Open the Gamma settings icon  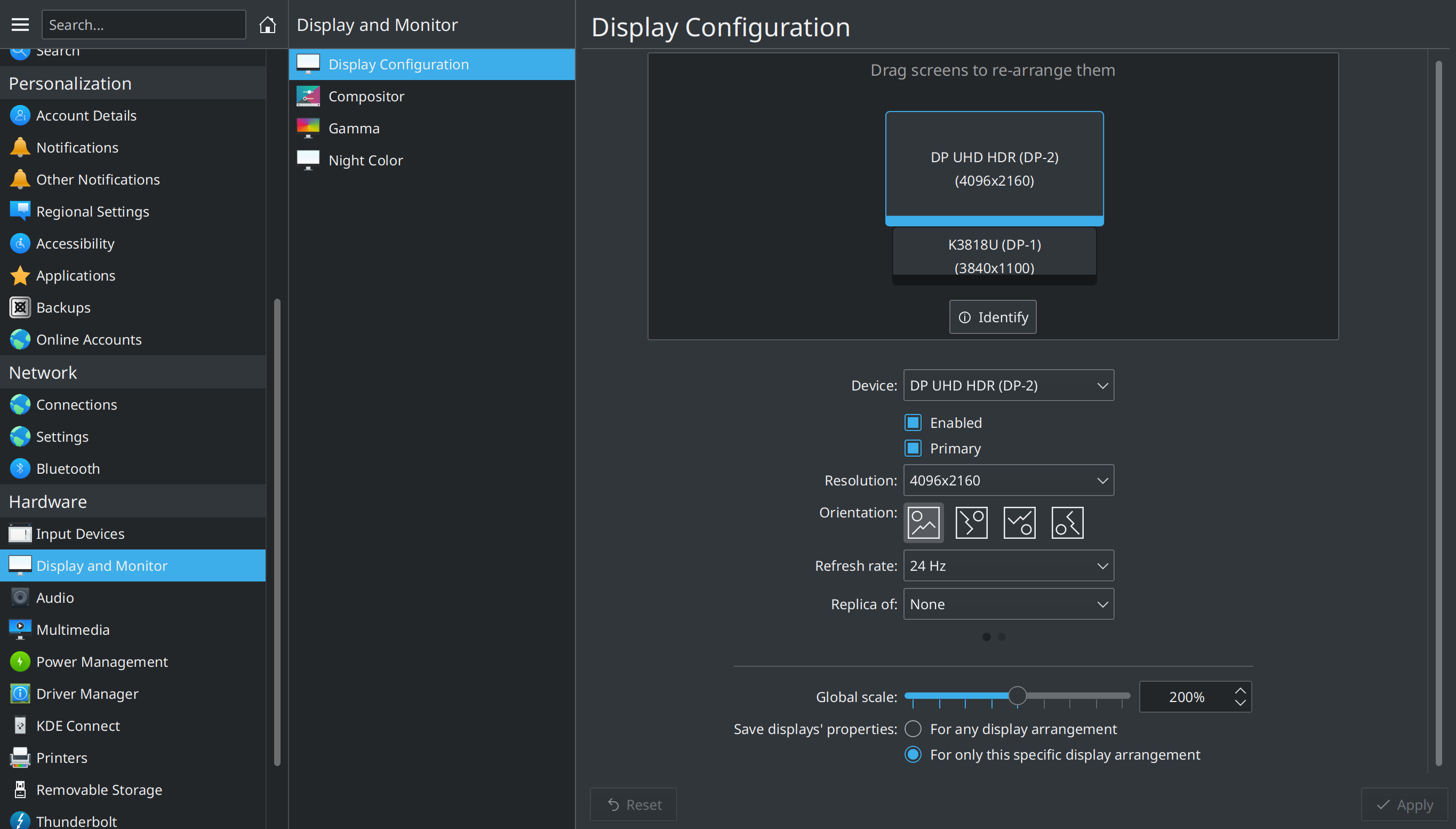tap(308, 127)
